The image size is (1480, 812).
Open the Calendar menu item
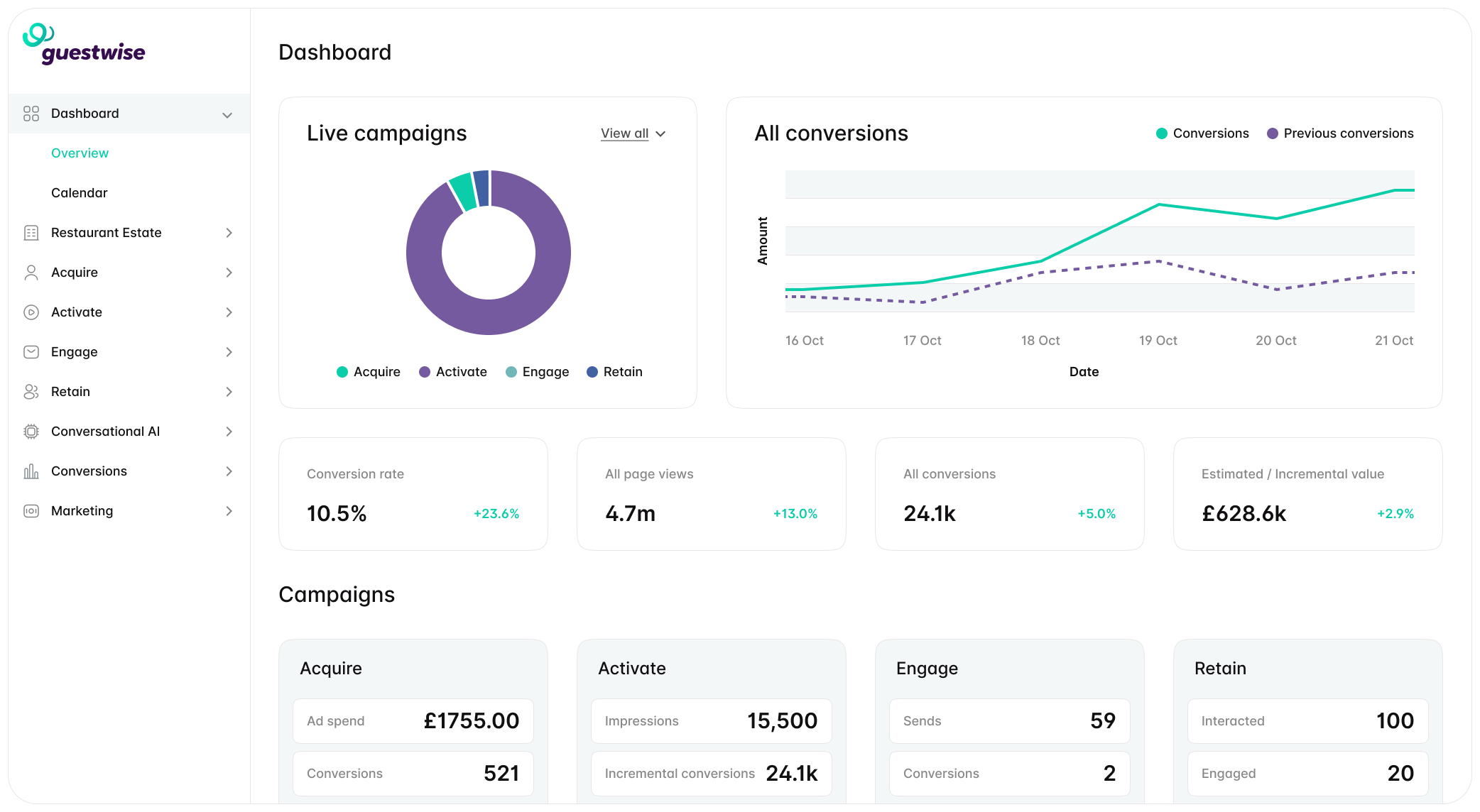click(x=79, y=193)
